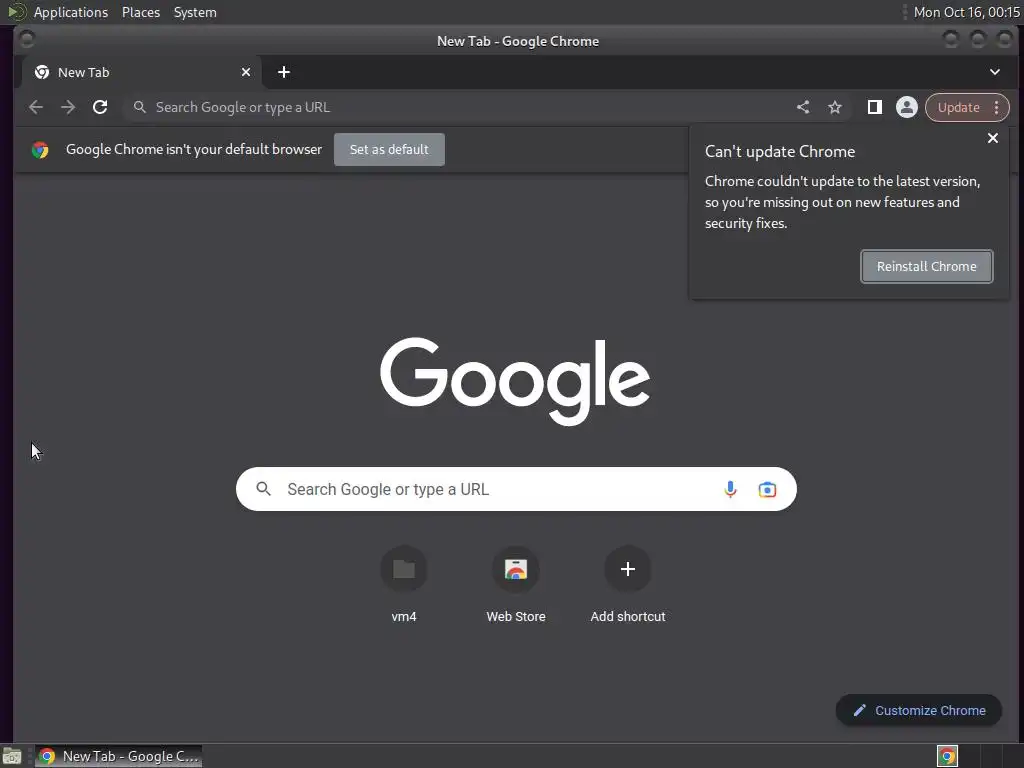
Task: Click Reinstall Chrome button
Action: click(927, 266)
